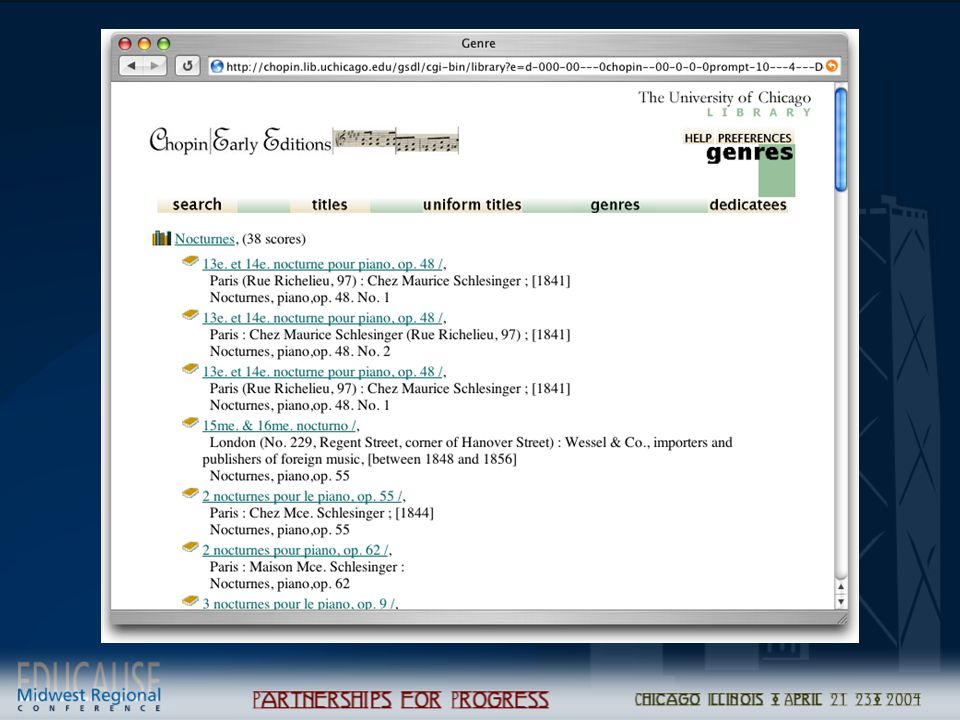Click the browser back arrow button
The width and height of the screenshot is (960, 720).
[131, 66]
